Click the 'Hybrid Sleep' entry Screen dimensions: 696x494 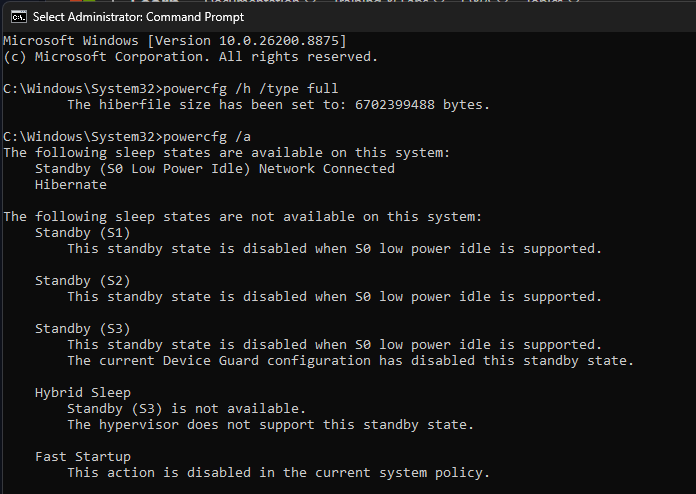pos(83,392)
